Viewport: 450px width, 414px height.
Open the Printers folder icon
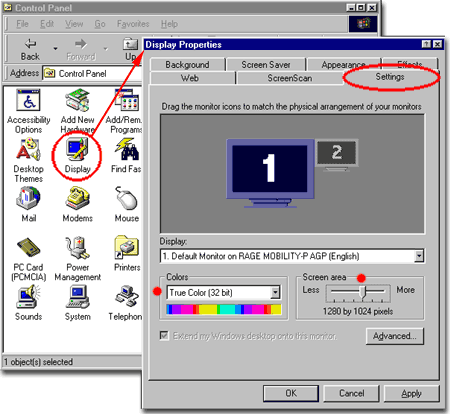tap(127, 254)
